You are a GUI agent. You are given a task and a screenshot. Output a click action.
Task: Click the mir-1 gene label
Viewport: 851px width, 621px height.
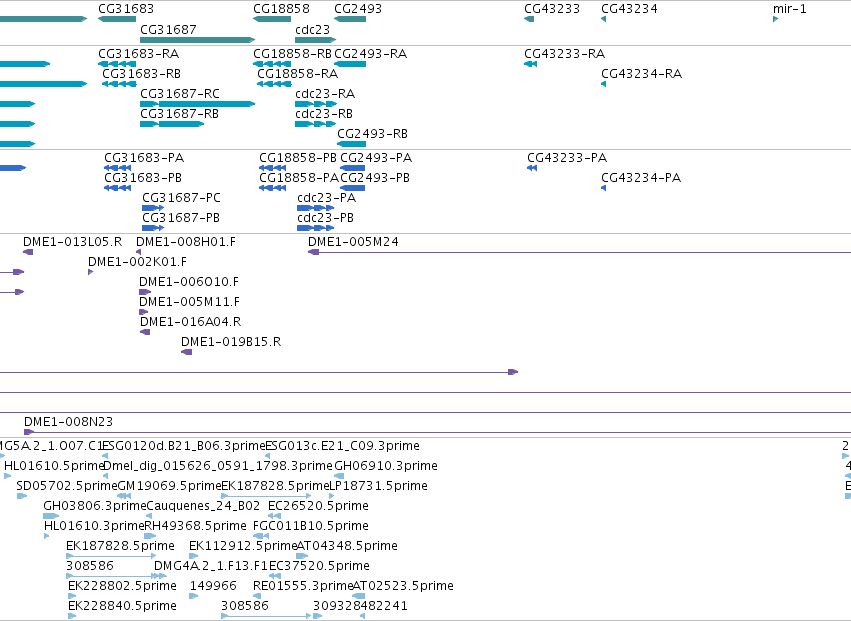coord(790,9)
